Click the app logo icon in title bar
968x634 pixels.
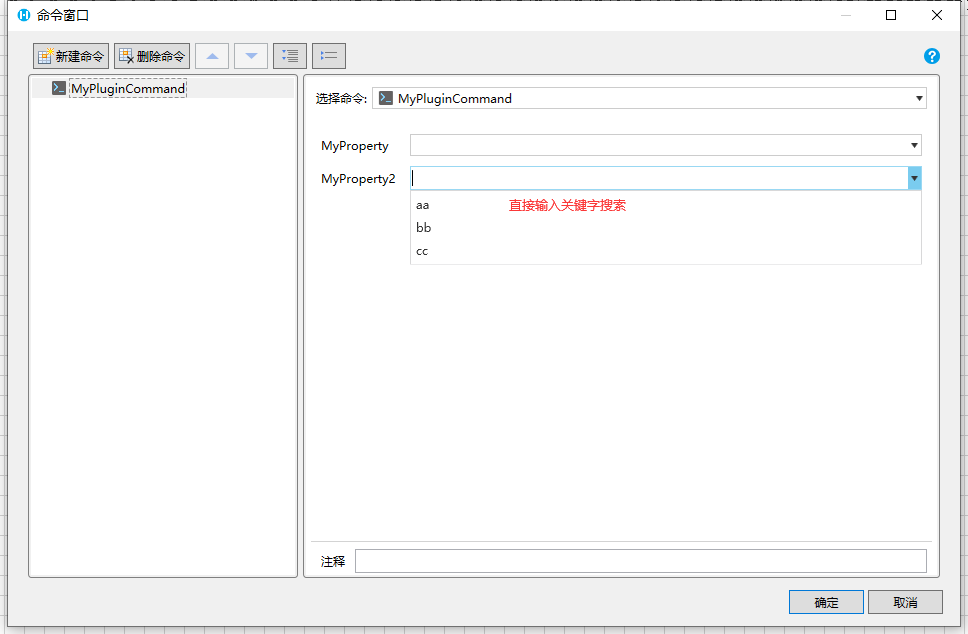23,15
